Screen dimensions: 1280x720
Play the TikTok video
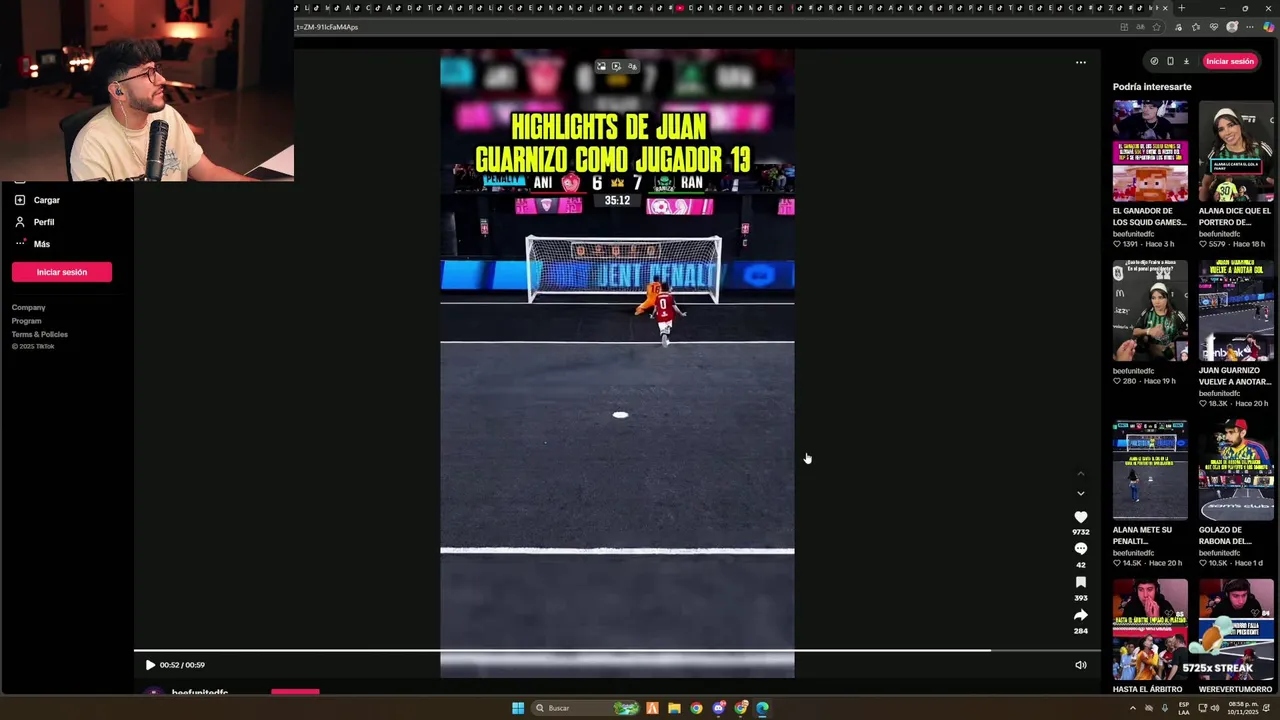[x=150, y=665]
